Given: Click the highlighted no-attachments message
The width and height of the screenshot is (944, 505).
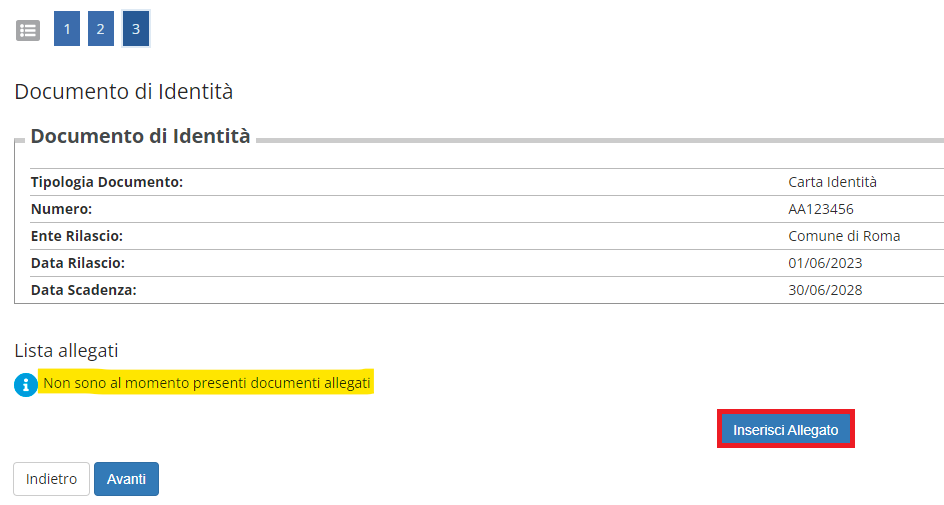Looking at the screenshot, I should (206, 383).
